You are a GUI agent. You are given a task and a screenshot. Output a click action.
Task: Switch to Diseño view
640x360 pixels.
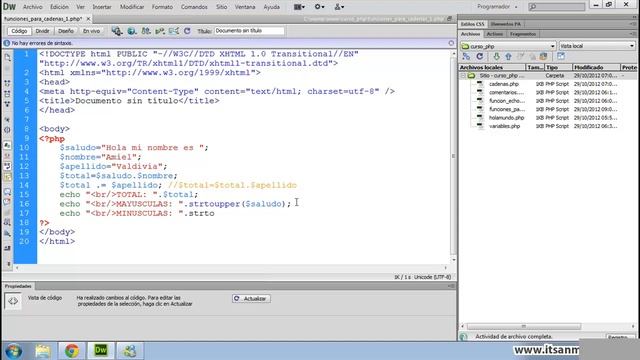tap(66, 31)
